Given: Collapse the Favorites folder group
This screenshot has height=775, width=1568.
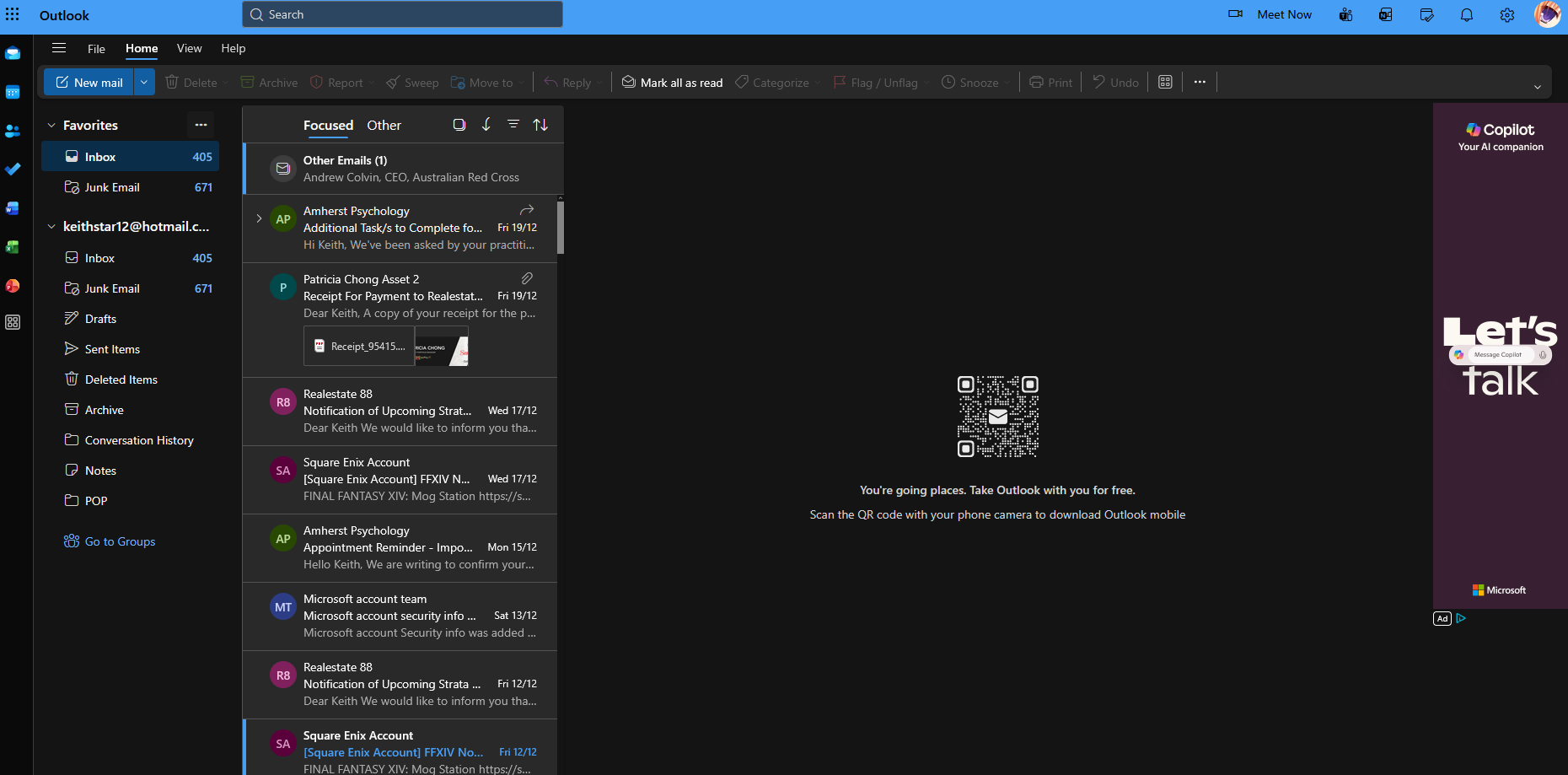Looking at the screenshot, I should pyautogui.click(x=51, y=126).
